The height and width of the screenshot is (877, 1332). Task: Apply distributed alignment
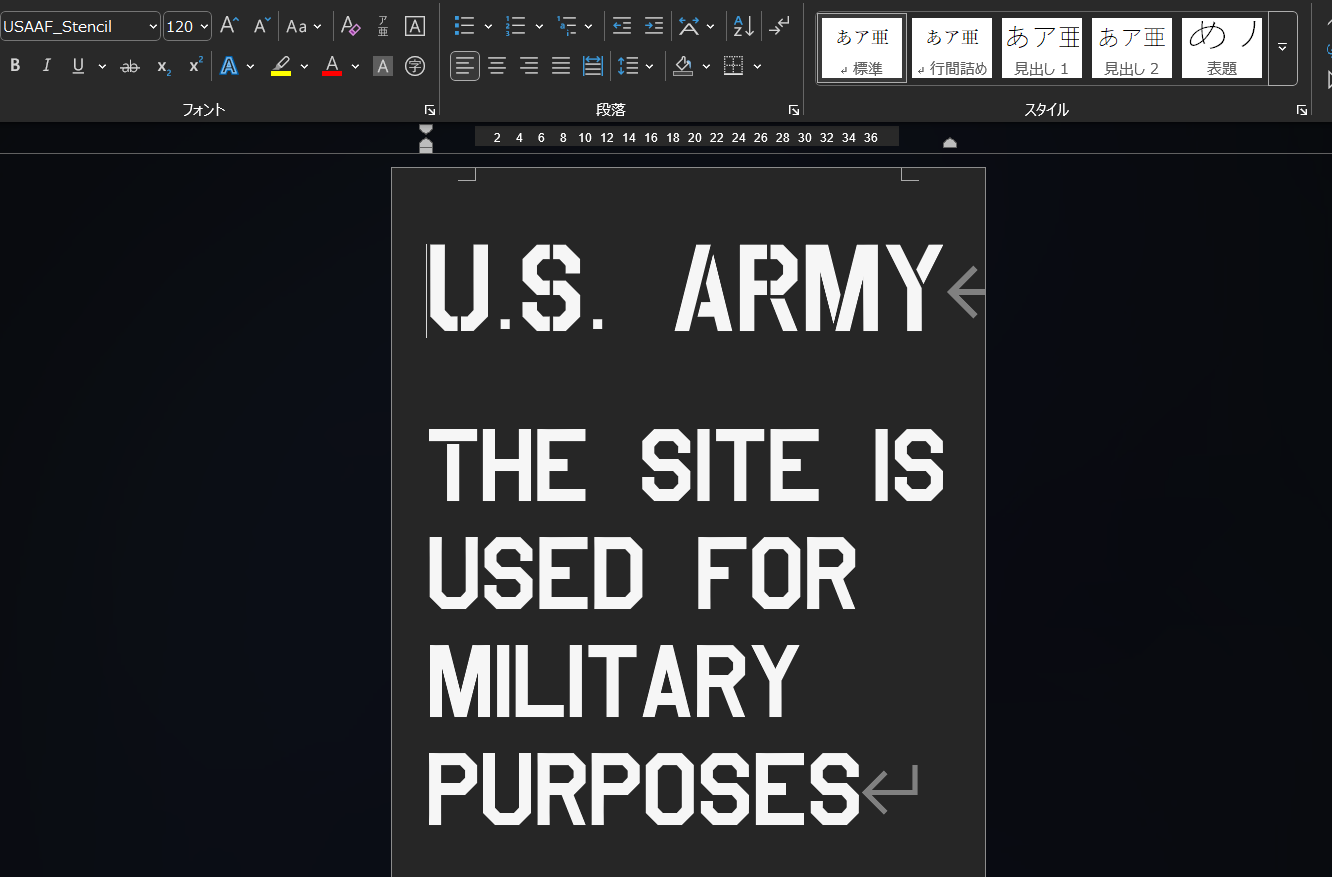(593, 66)
